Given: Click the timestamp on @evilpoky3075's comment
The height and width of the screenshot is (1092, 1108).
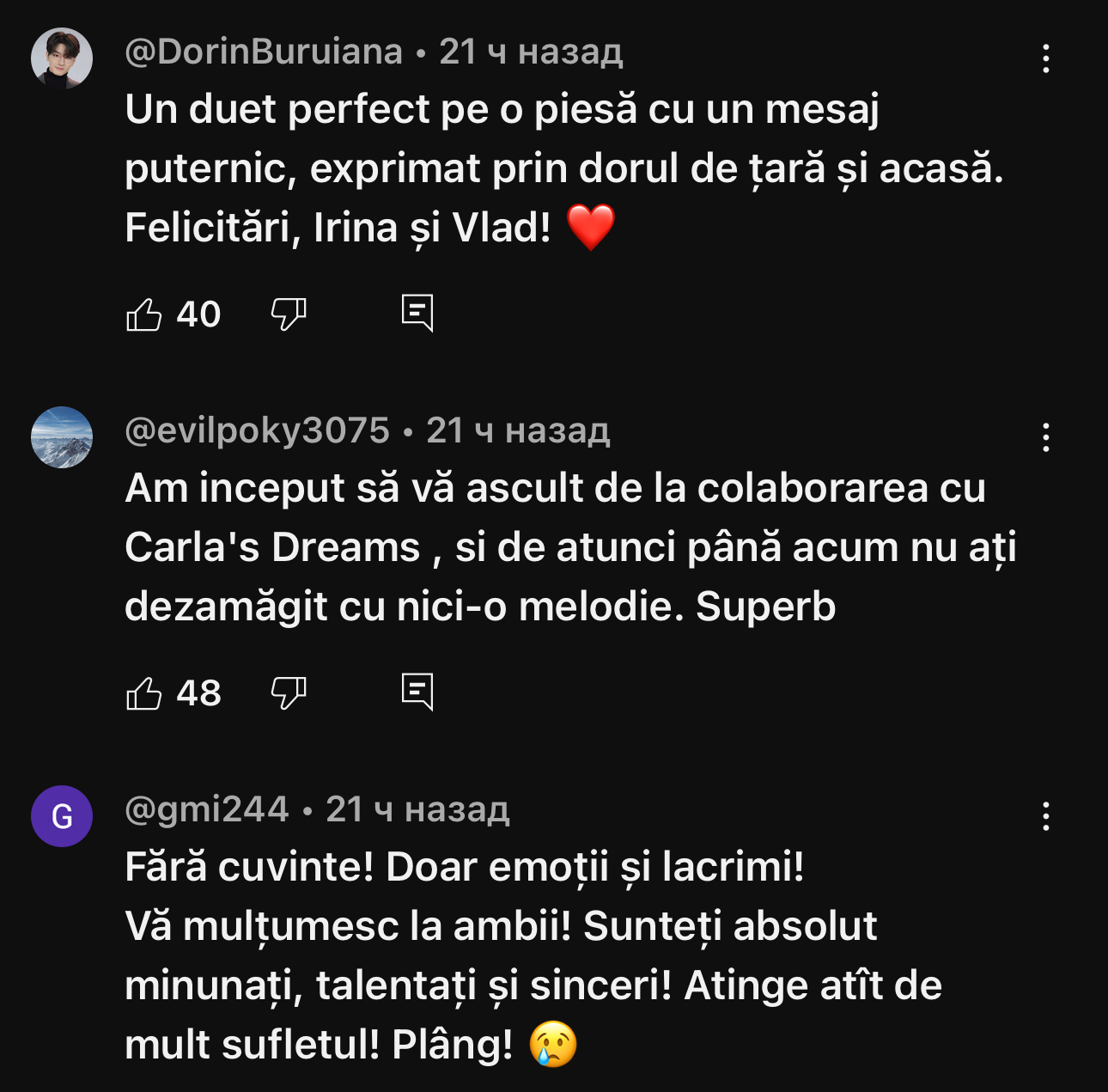Looking at the screenshot, I should coord(518,431).
